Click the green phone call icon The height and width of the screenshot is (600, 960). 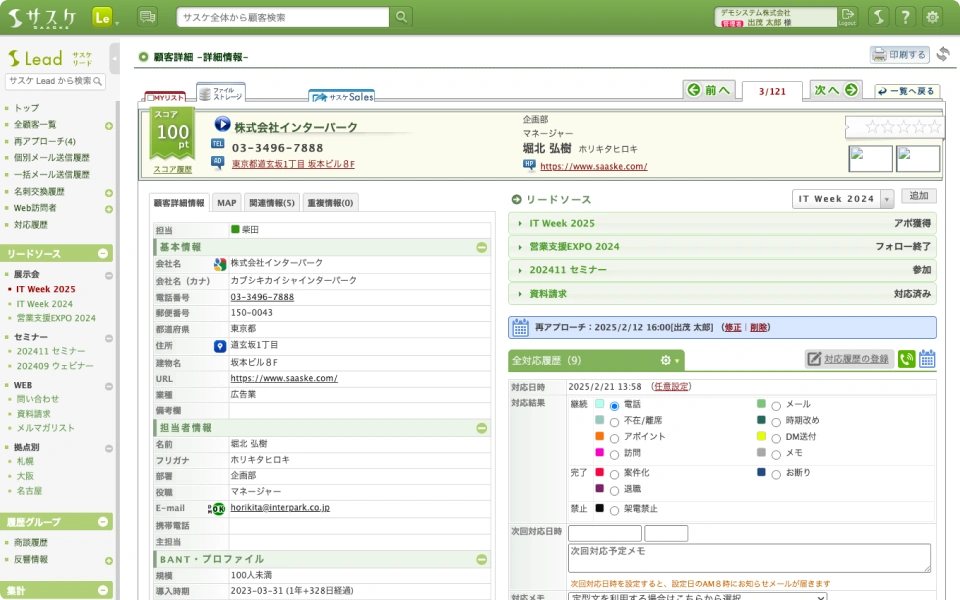(x=906, y=359)
